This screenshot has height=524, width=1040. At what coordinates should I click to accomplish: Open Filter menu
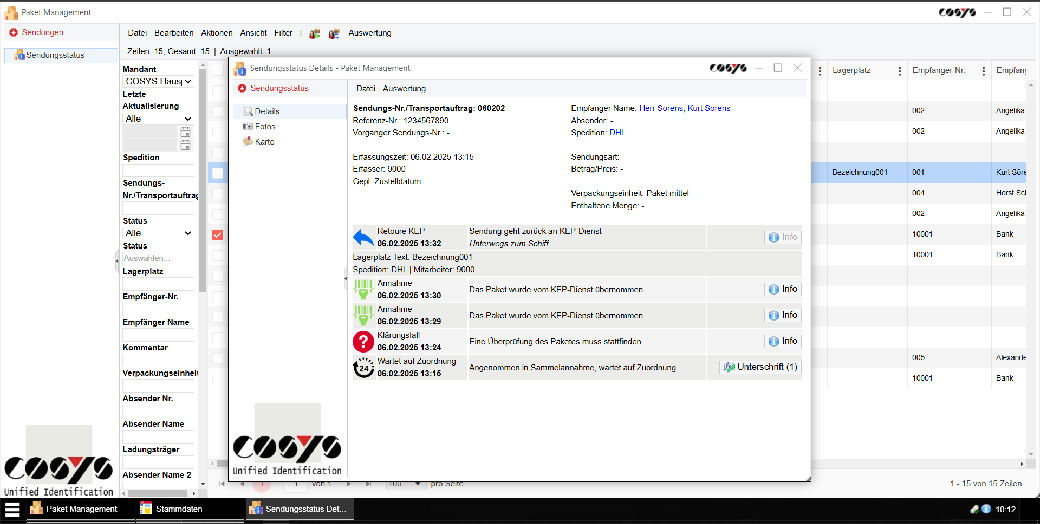(283, 33)
